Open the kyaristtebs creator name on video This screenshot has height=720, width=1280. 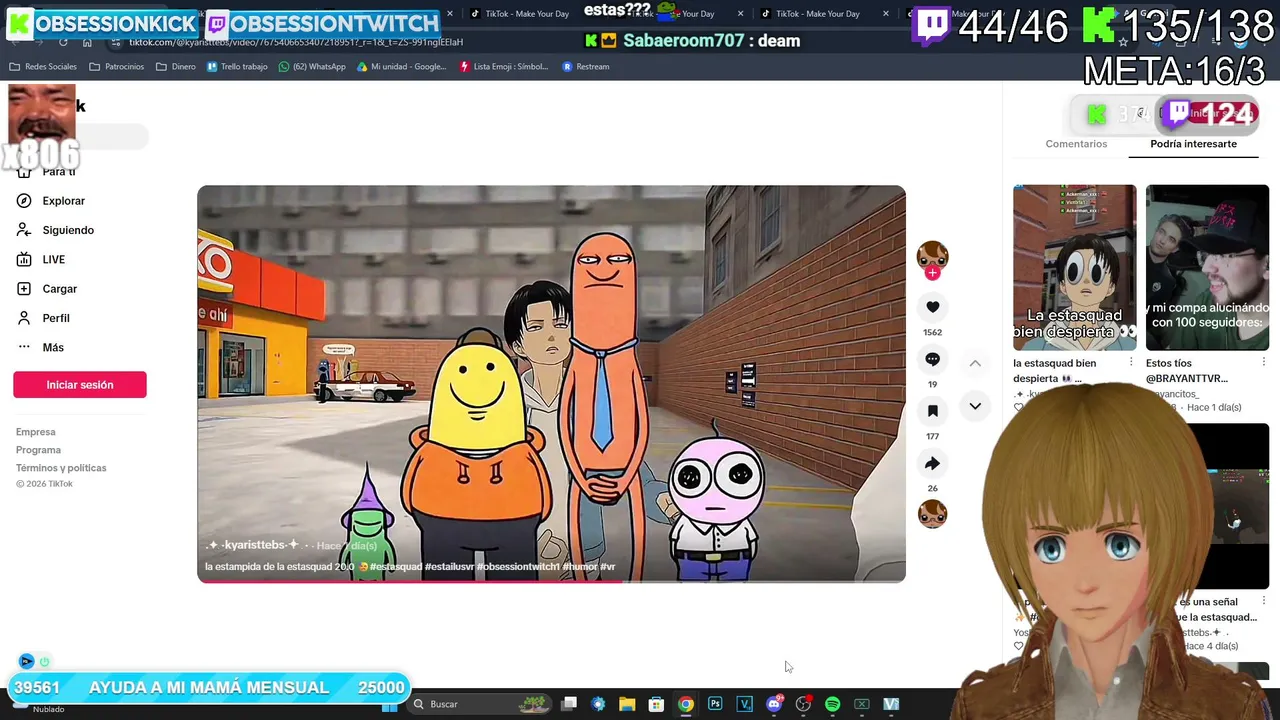252,545
